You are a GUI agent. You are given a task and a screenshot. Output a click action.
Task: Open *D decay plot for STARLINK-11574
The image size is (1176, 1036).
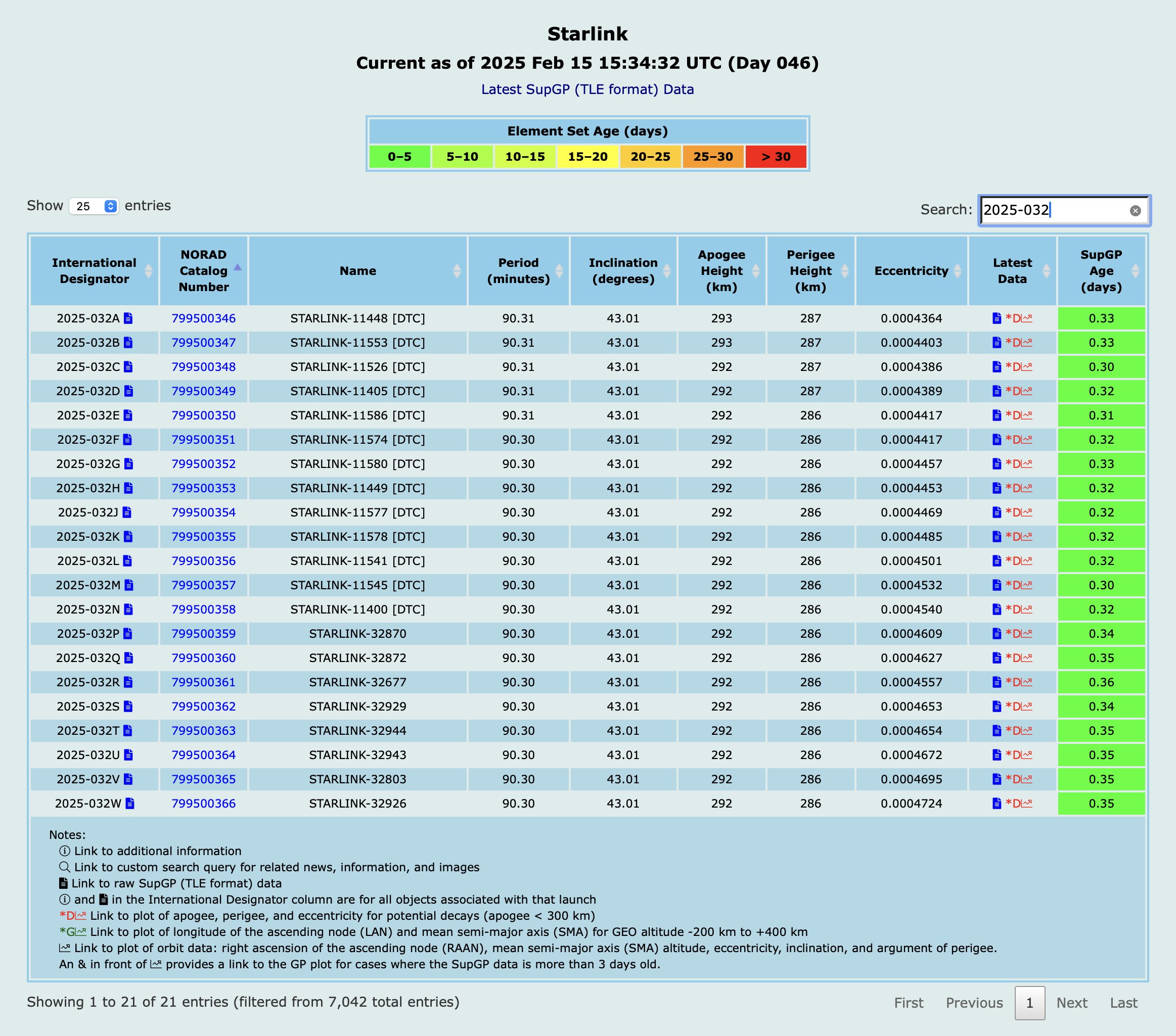tap(1013, 440)
